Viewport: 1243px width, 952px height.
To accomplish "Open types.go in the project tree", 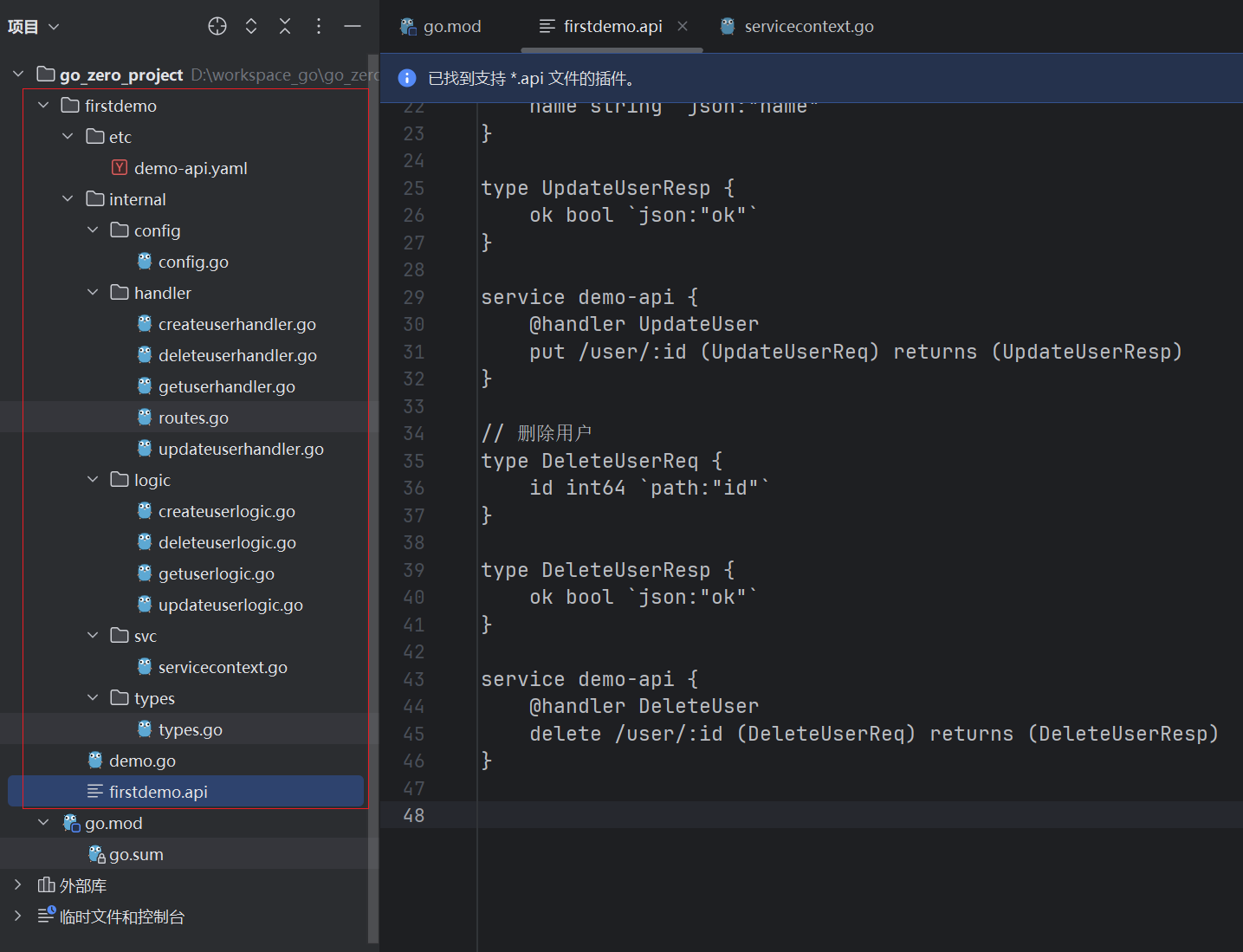I will (190, 729).
